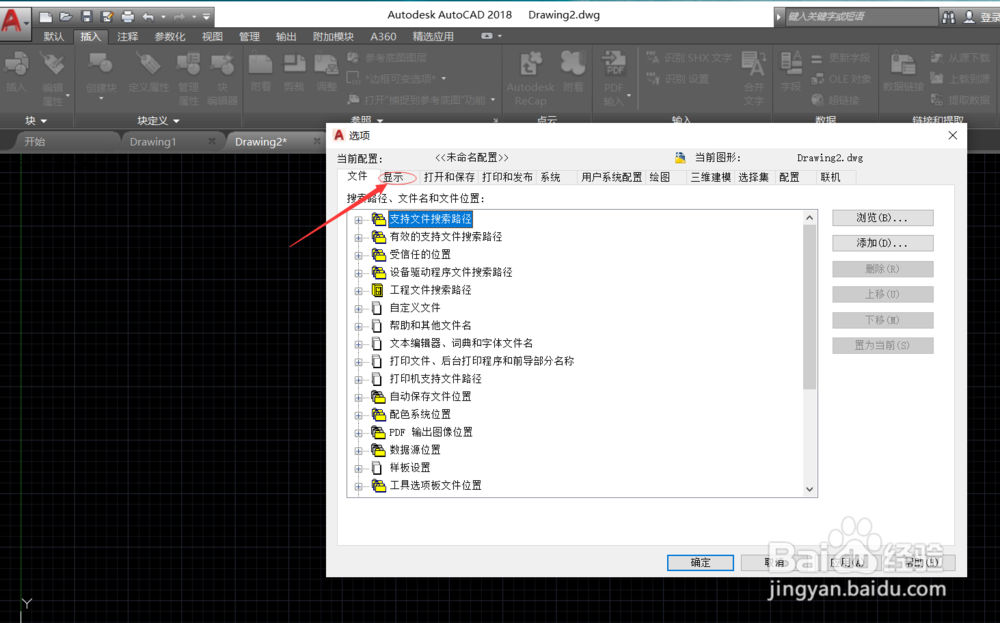Click the tree list scrollbar thumb
This screenshot has width=1000, height=623.
[809, 307]
